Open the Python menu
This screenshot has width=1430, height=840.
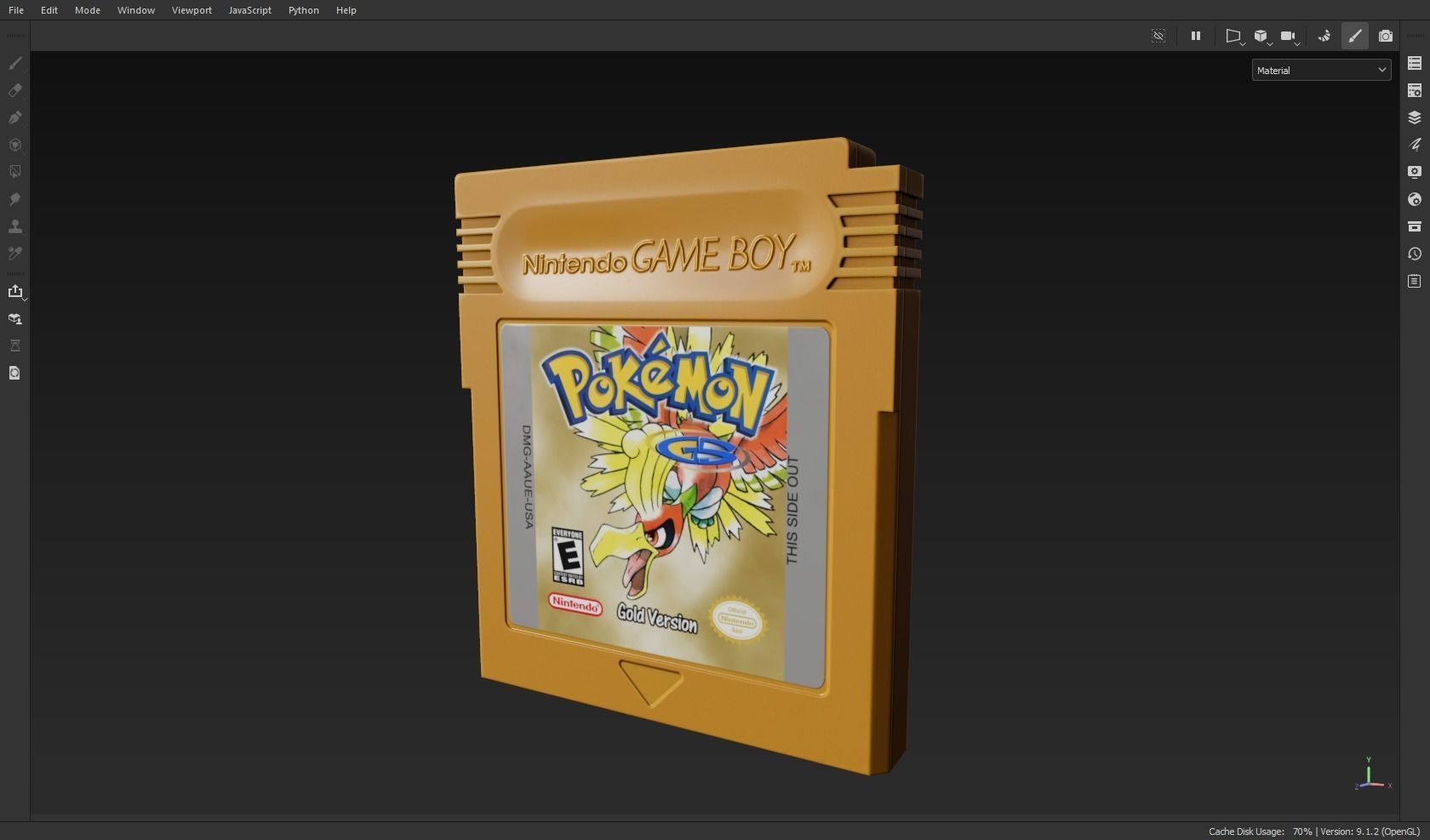[304, 10]
